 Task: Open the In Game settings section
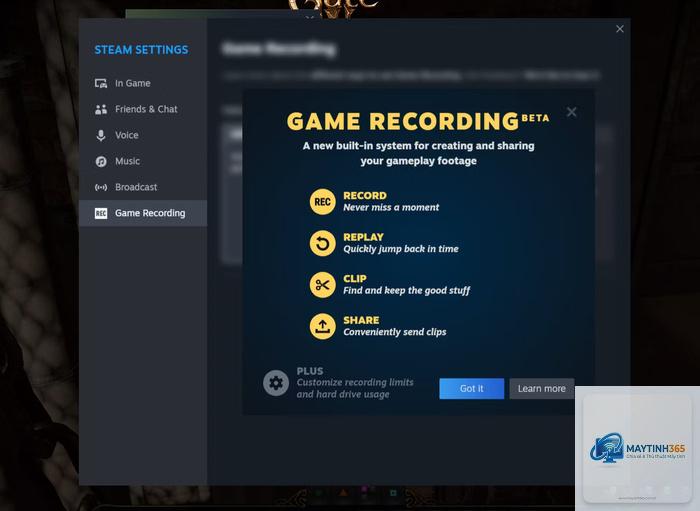pos(143,83)
